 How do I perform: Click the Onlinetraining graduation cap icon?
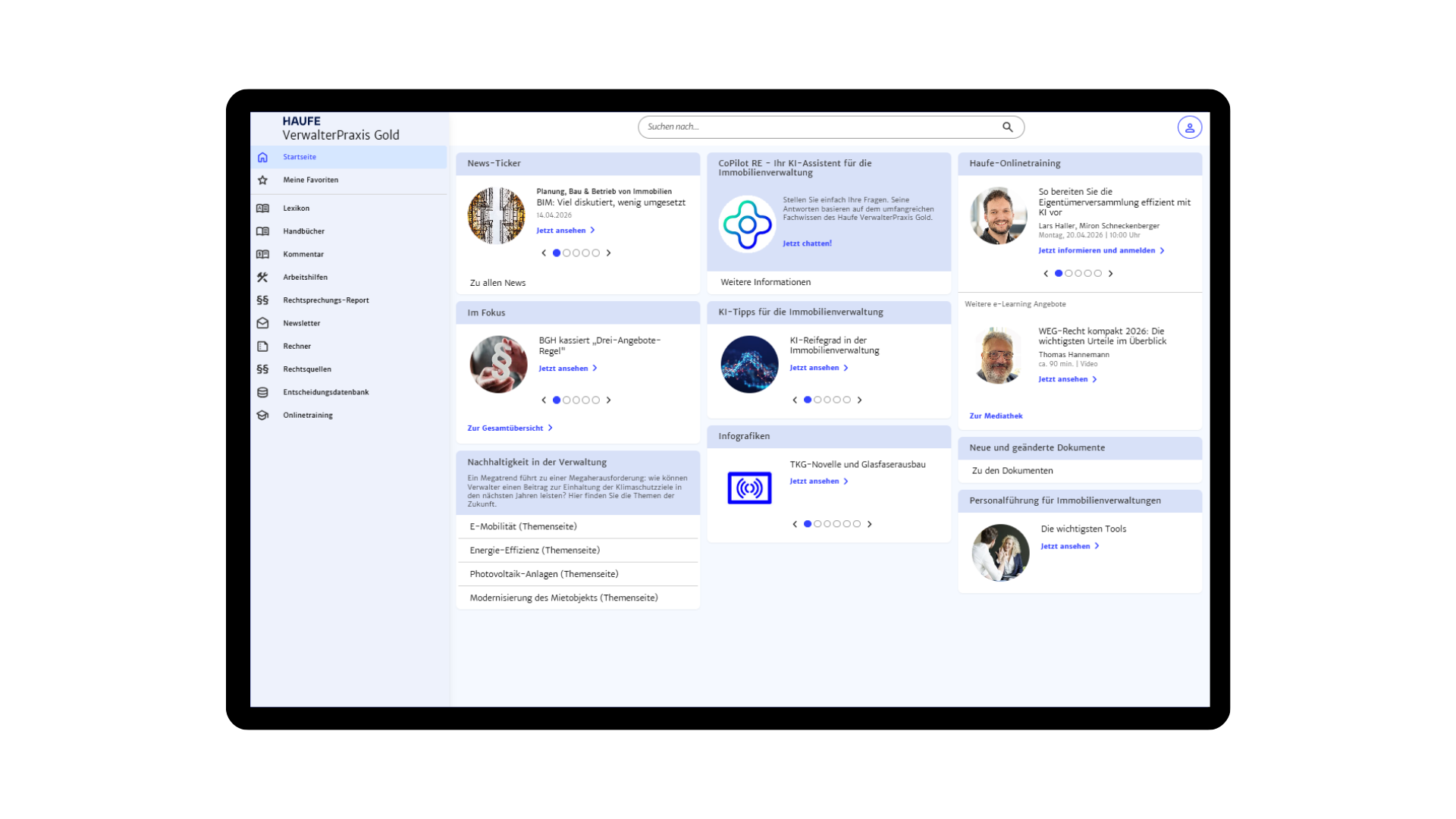coord(262,416)
